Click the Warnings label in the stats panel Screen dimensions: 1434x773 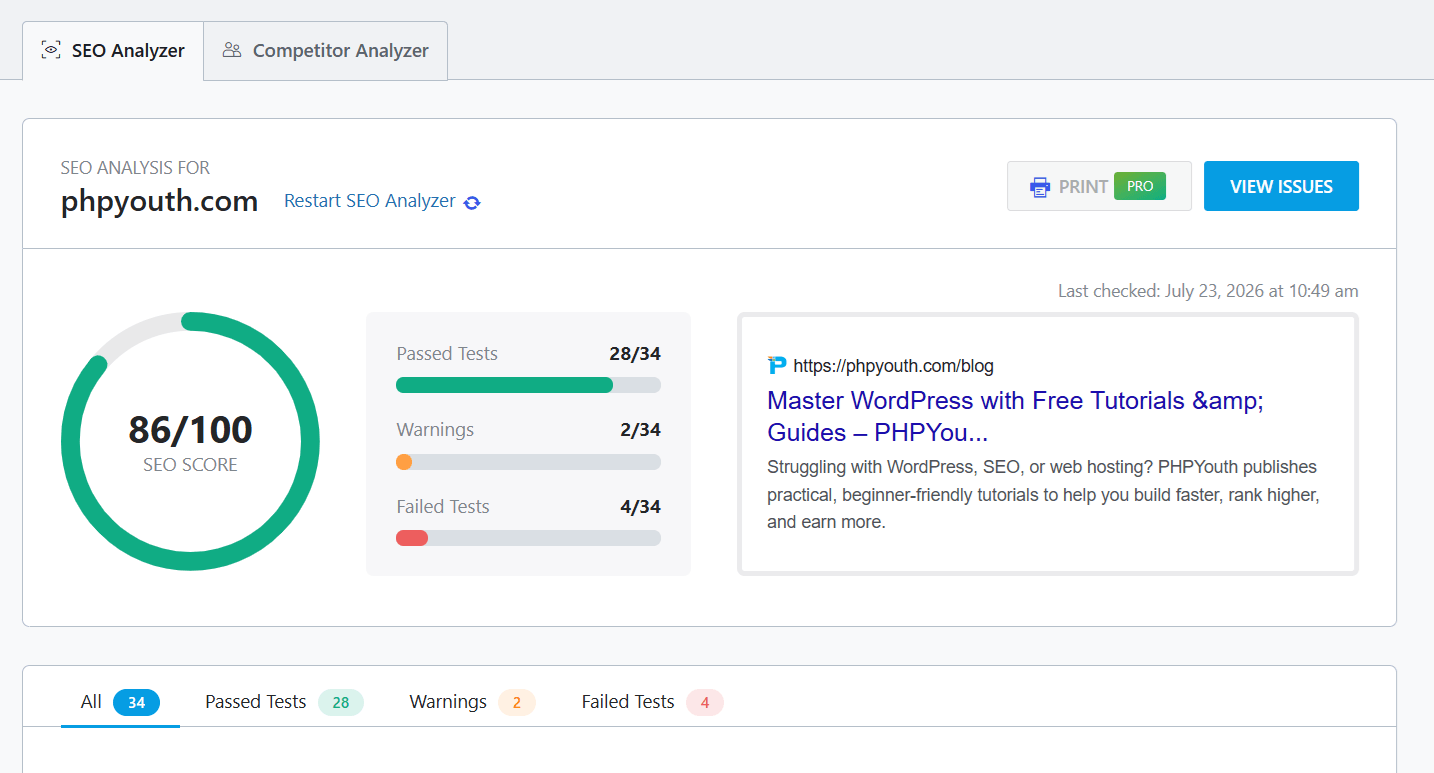tap(435, 430)
